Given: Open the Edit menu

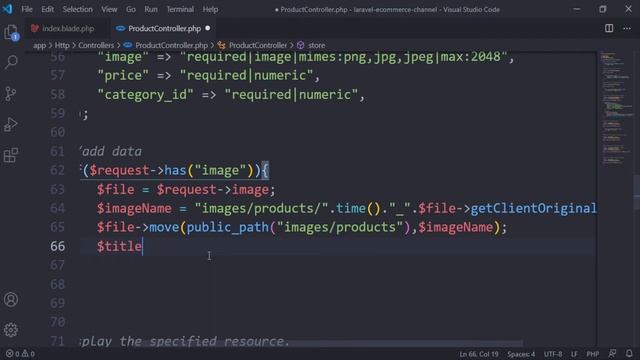Looking at the screenshot, I should pos(47,9).
